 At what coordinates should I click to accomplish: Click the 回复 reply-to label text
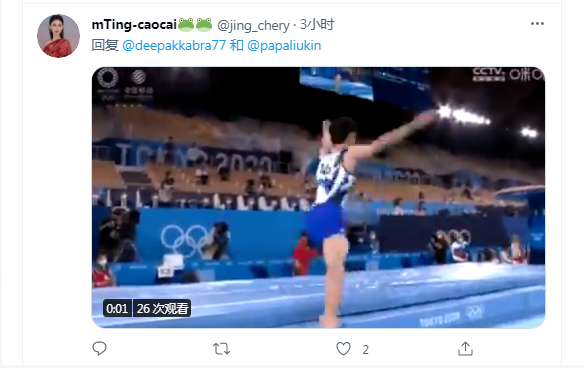click(x=105, y=45)
